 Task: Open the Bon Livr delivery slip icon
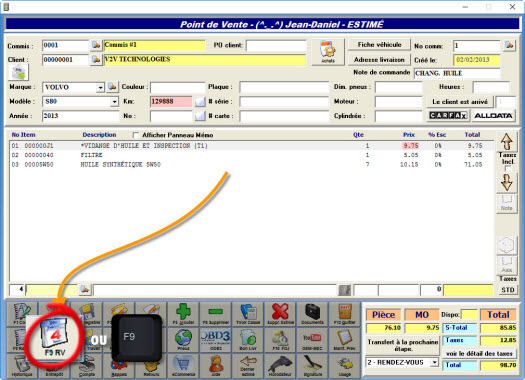pyautogui.click(x=248, y=340)
